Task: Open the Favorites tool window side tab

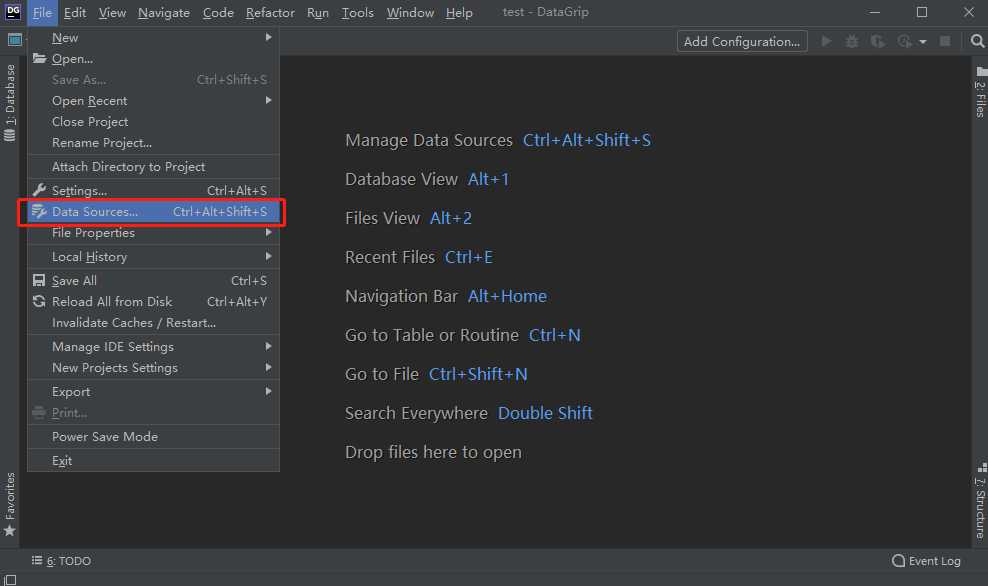Action: pyautogui.click(x=9, y=505)
